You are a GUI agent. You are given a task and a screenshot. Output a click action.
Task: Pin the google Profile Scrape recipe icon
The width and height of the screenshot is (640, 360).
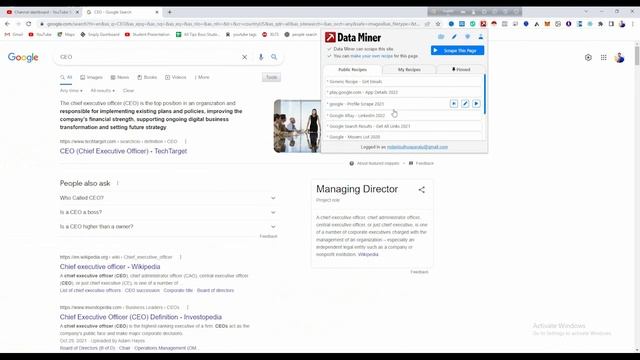tap(453, 104)
